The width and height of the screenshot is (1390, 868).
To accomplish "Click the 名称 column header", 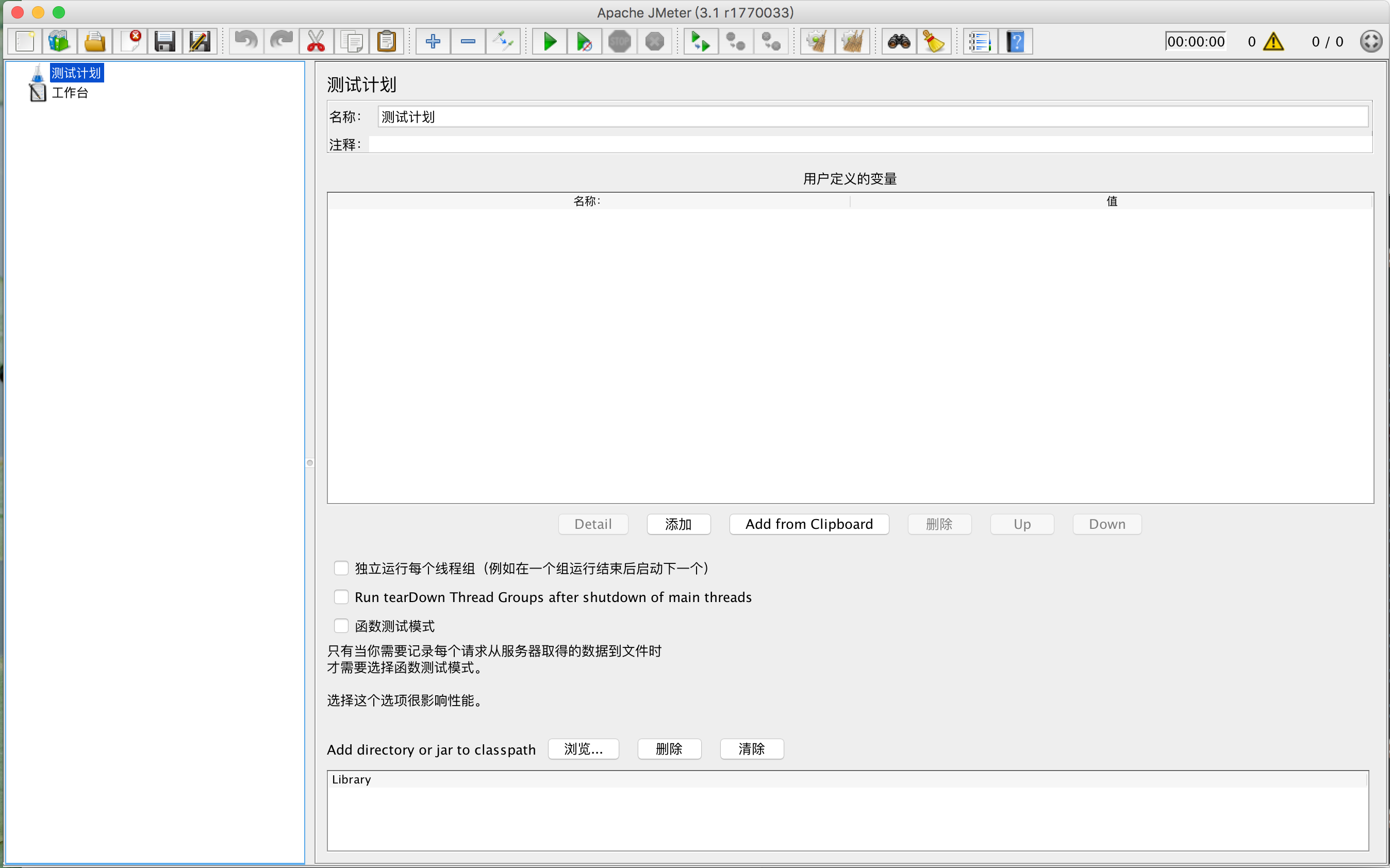I will (x=588, y=201).
